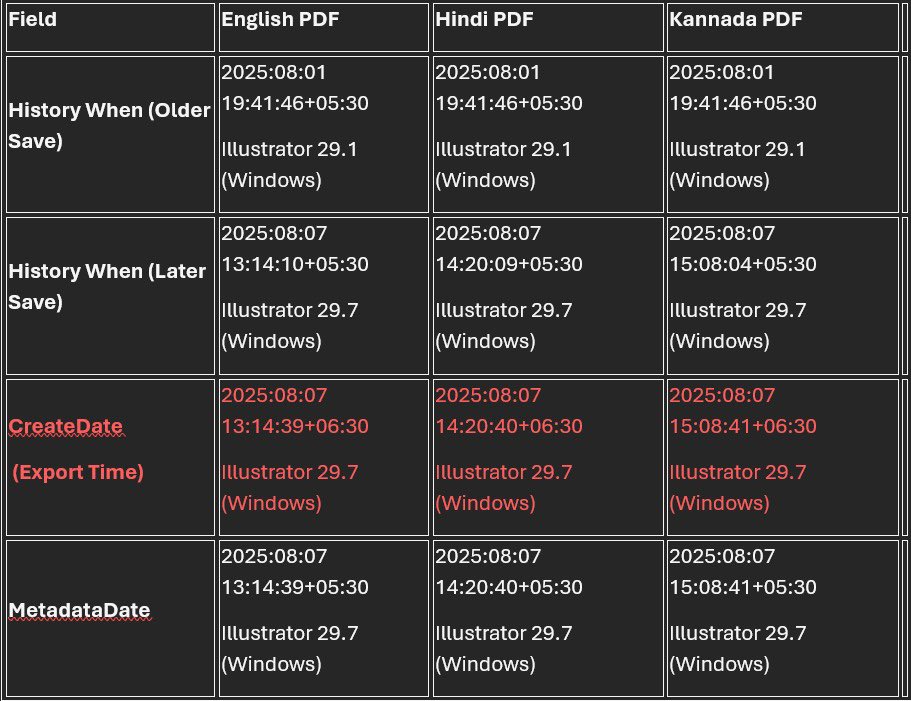
Task: Click the English PDF timestamp 13:14:10+05:30
Action: [294, 265]
